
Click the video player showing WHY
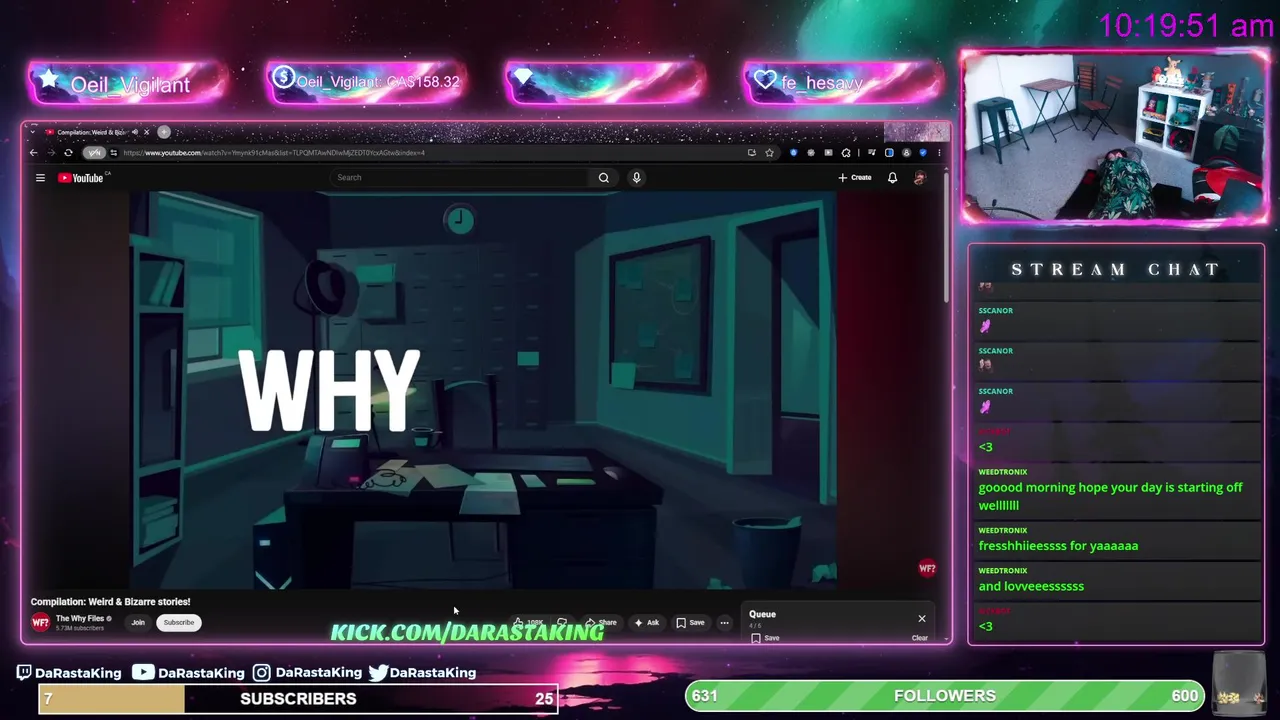(483, 390)
